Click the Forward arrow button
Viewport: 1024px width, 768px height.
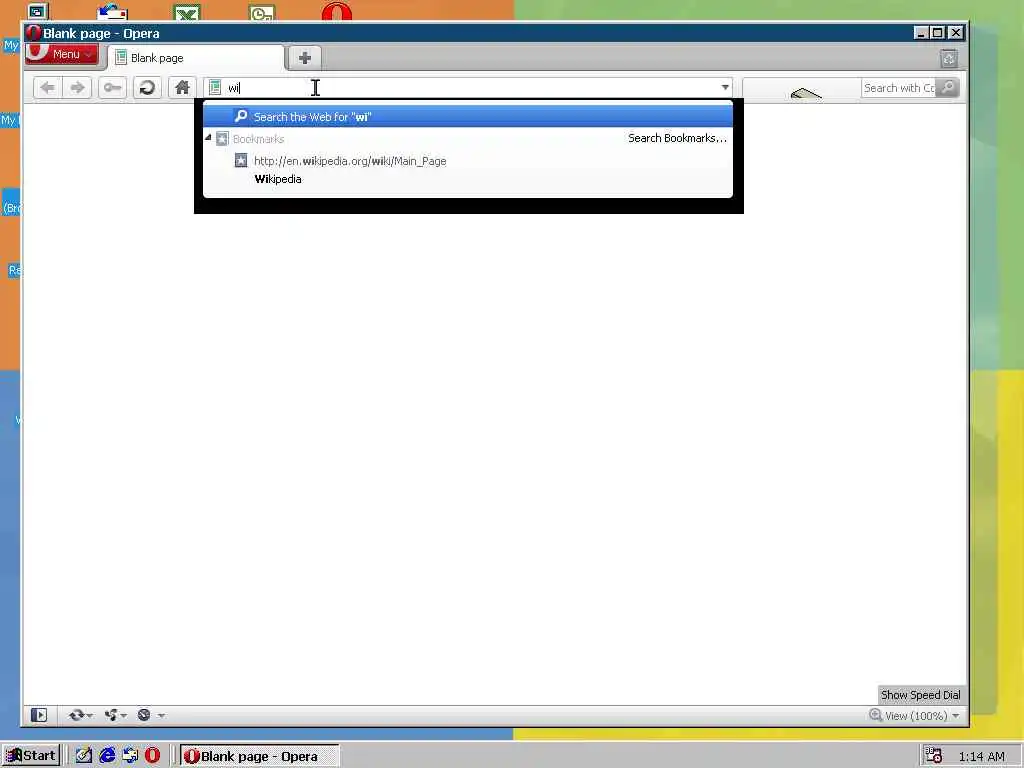click(x=77, y=88)
